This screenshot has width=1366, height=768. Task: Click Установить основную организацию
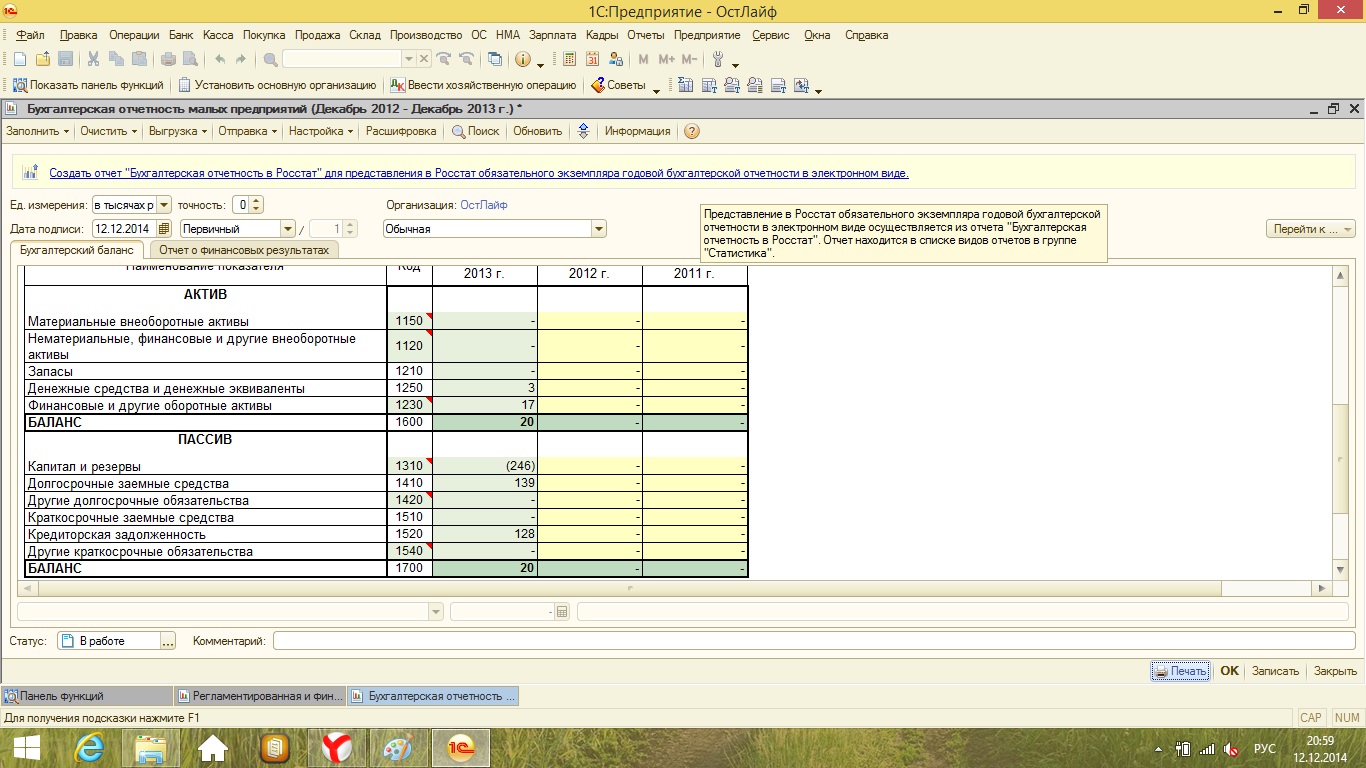click(x=277, y=86)
